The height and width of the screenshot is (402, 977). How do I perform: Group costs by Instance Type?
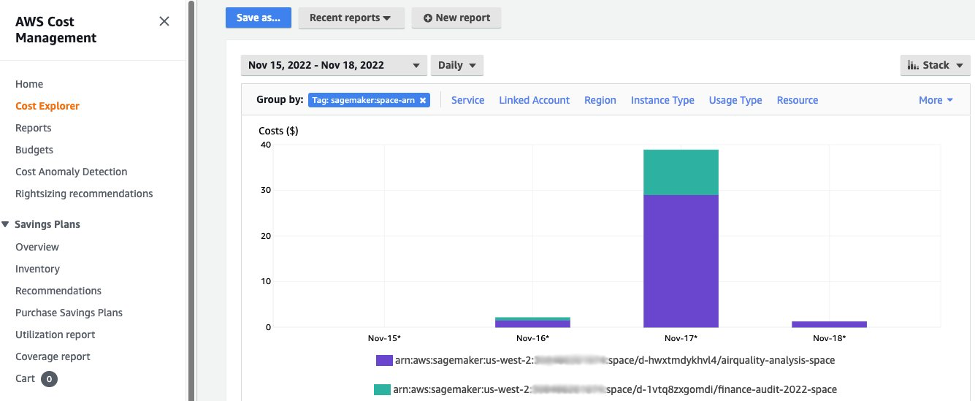[662, 100]
